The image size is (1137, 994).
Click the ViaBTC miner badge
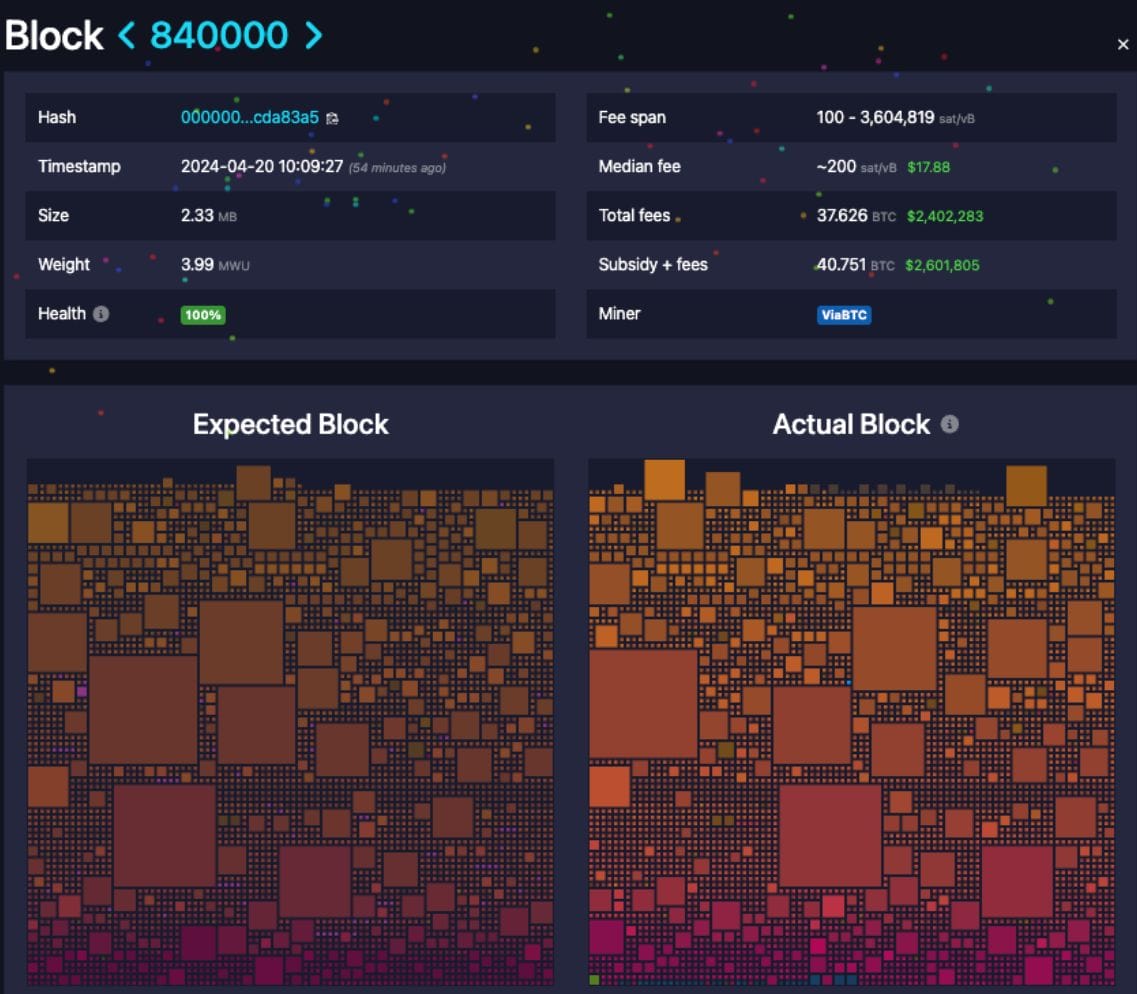tap(844, 314)
